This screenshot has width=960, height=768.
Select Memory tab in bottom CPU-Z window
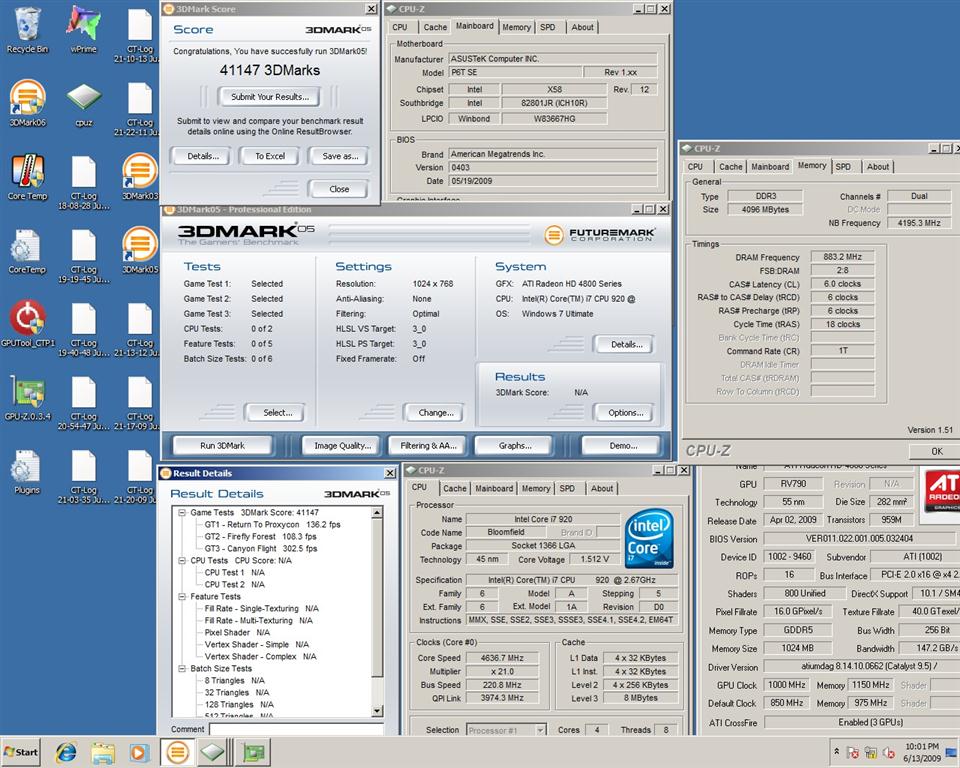tap(536, 489)
